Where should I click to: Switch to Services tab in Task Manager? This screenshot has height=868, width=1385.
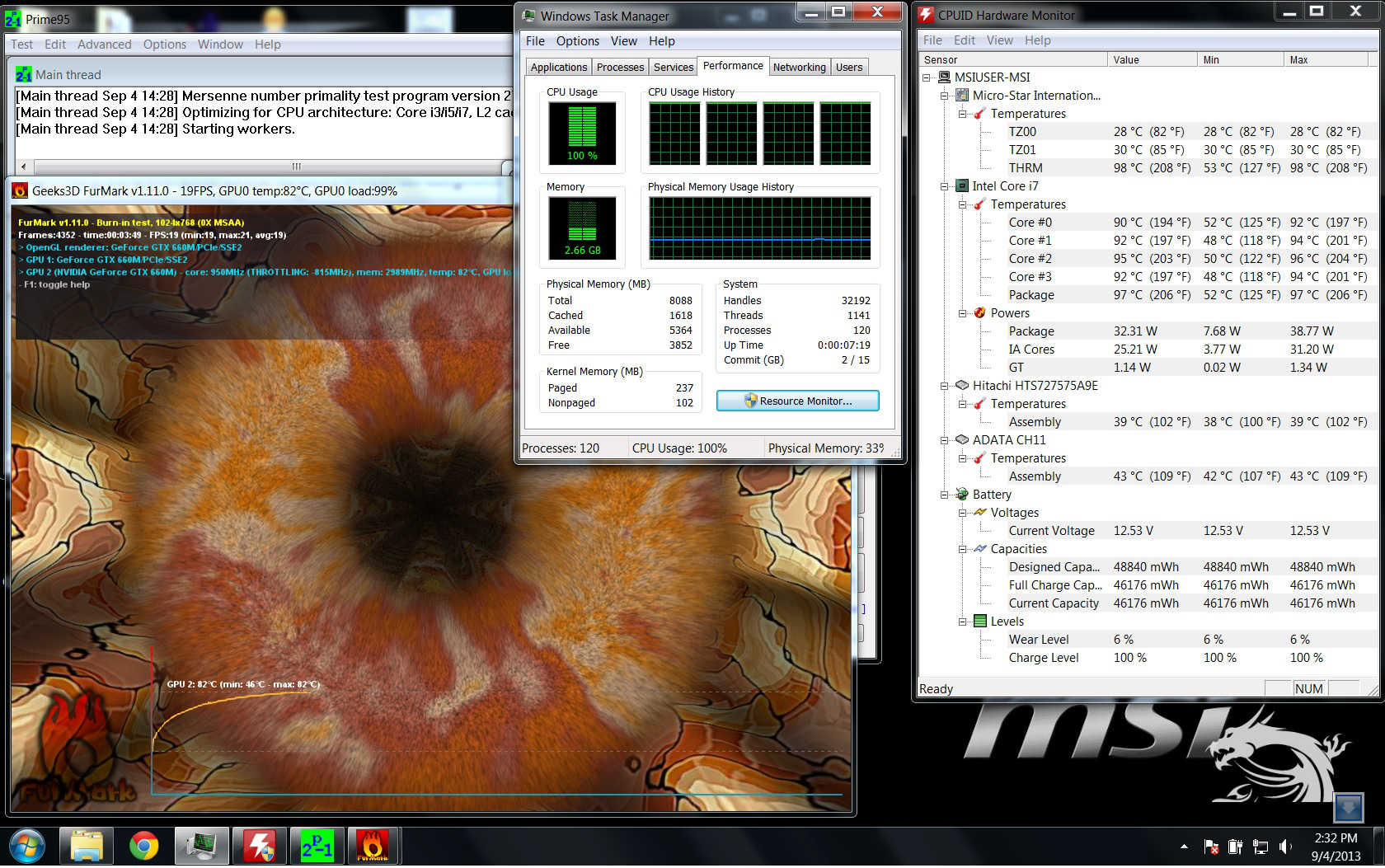(674, 68)
